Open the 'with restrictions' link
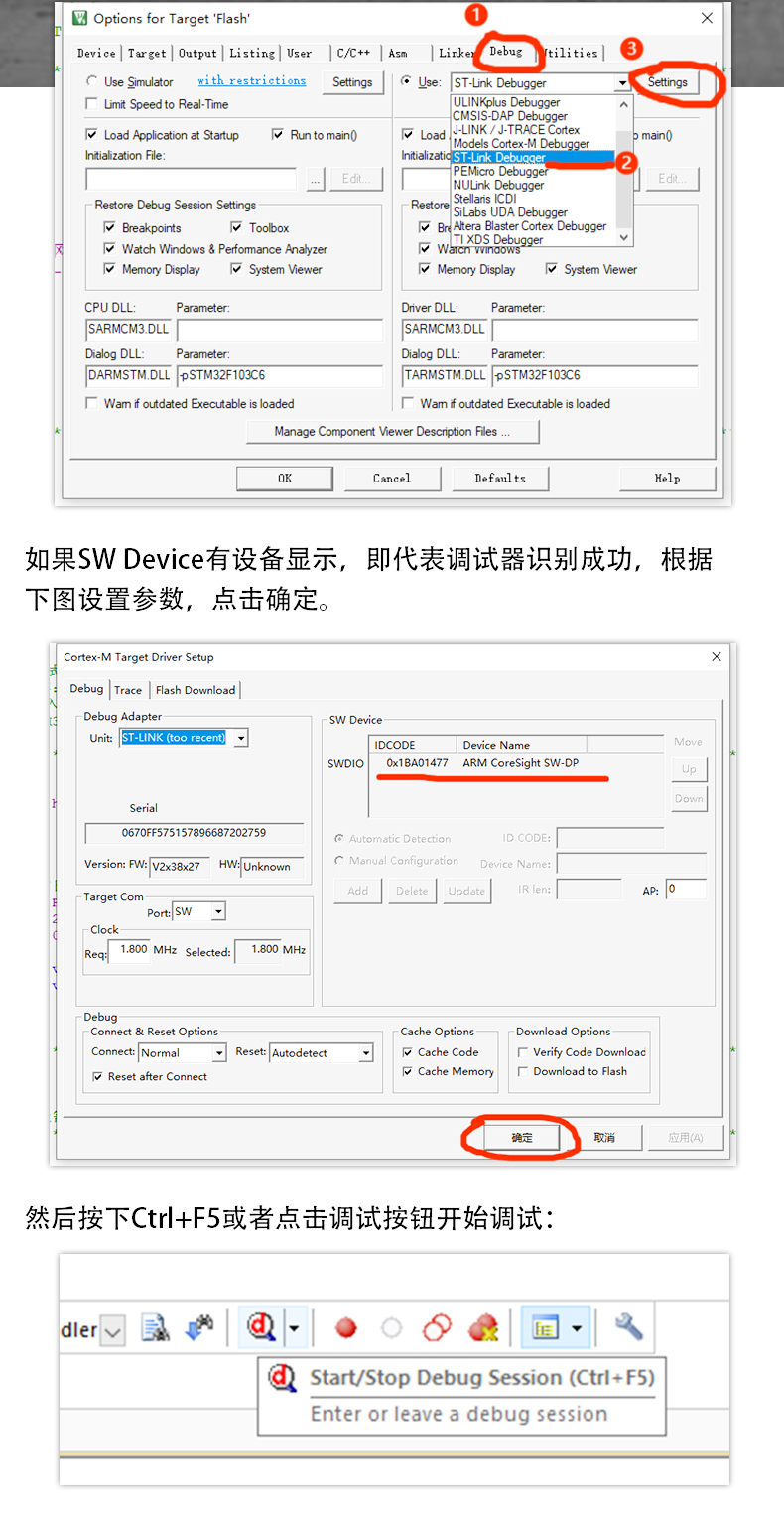Image resolution: width=784 pixels, height=1515 pixels. pyautogui.click(x=251, y=81)
